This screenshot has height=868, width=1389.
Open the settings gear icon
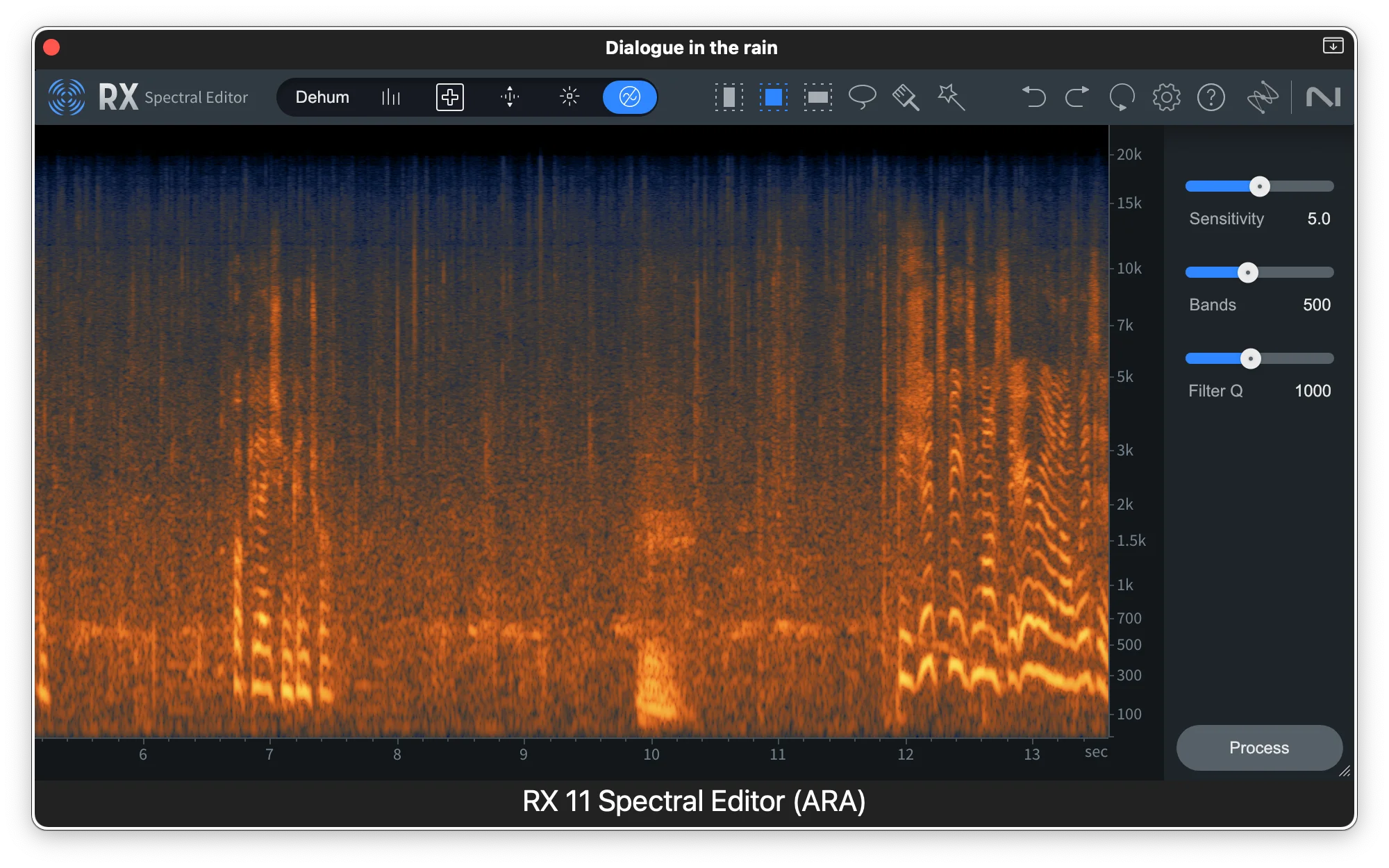click(1166, 97)
